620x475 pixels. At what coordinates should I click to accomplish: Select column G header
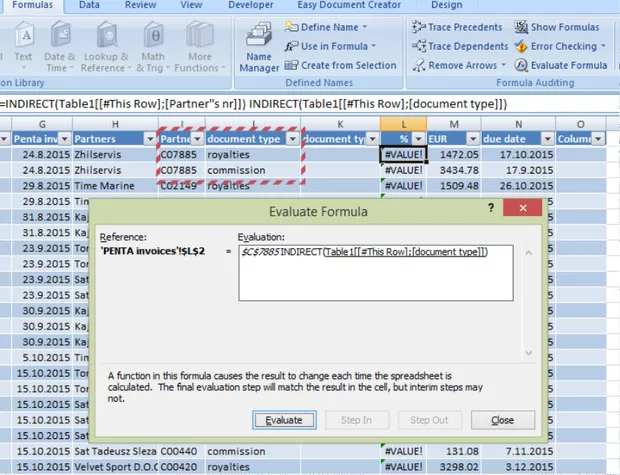pos(42,124)
